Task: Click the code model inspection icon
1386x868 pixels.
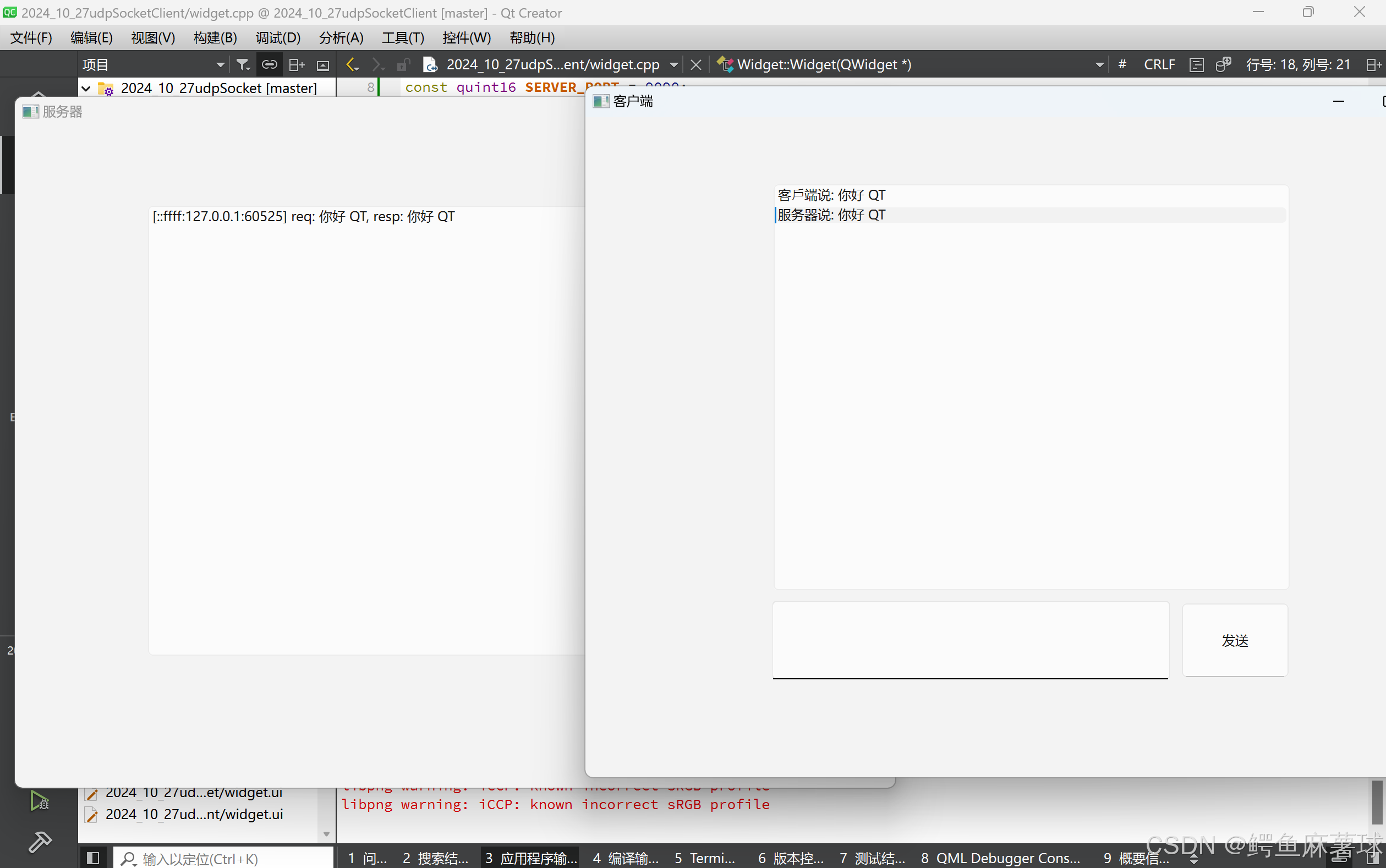Action: [1223, 65]
